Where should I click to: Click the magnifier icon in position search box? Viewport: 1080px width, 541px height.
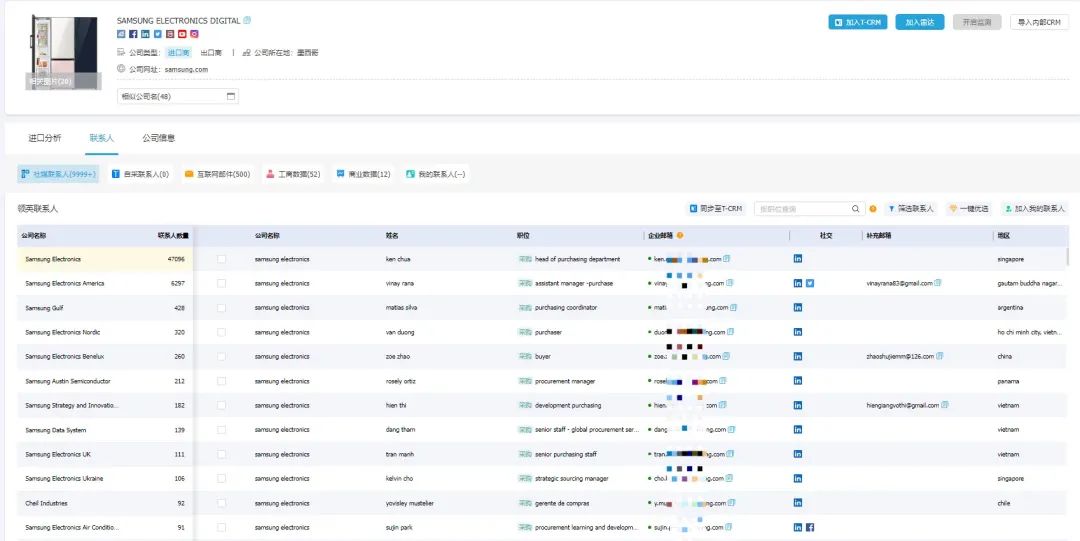coord(856,209)
